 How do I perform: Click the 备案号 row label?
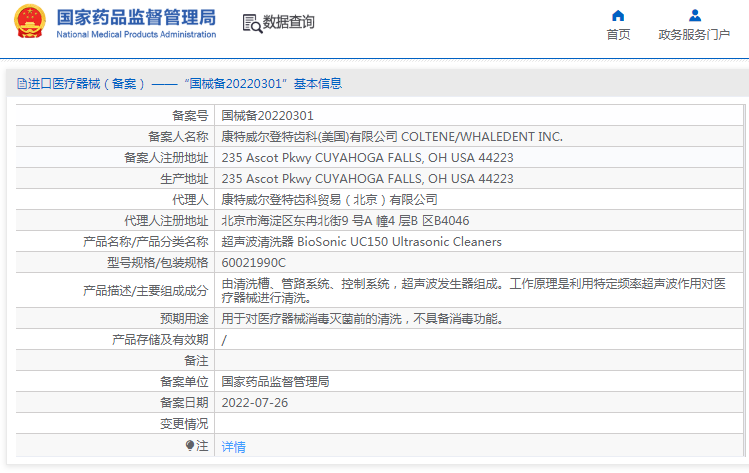[190, 116]
